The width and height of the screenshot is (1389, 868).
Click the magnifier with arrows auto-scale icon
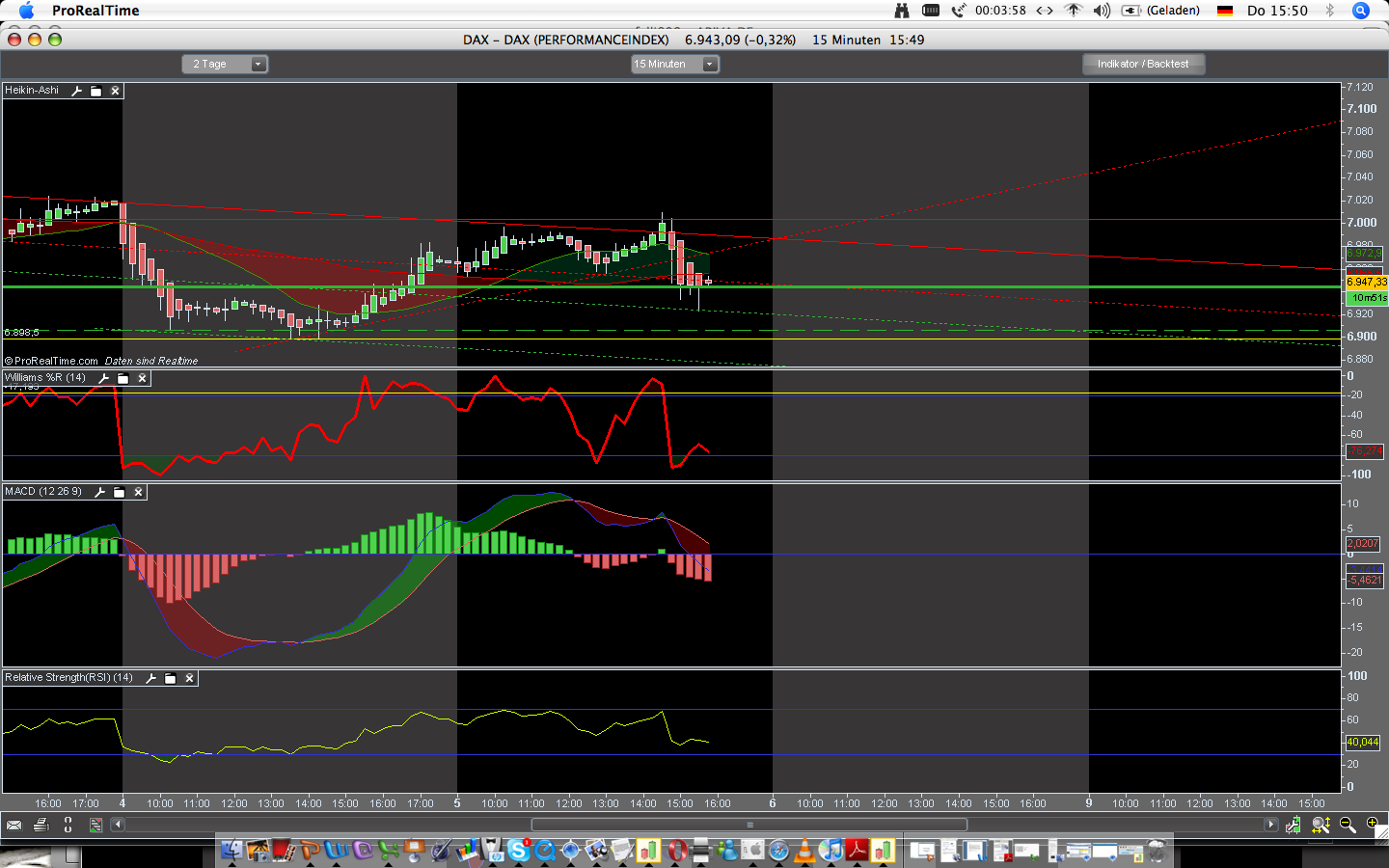click(x=1321, y=825)
